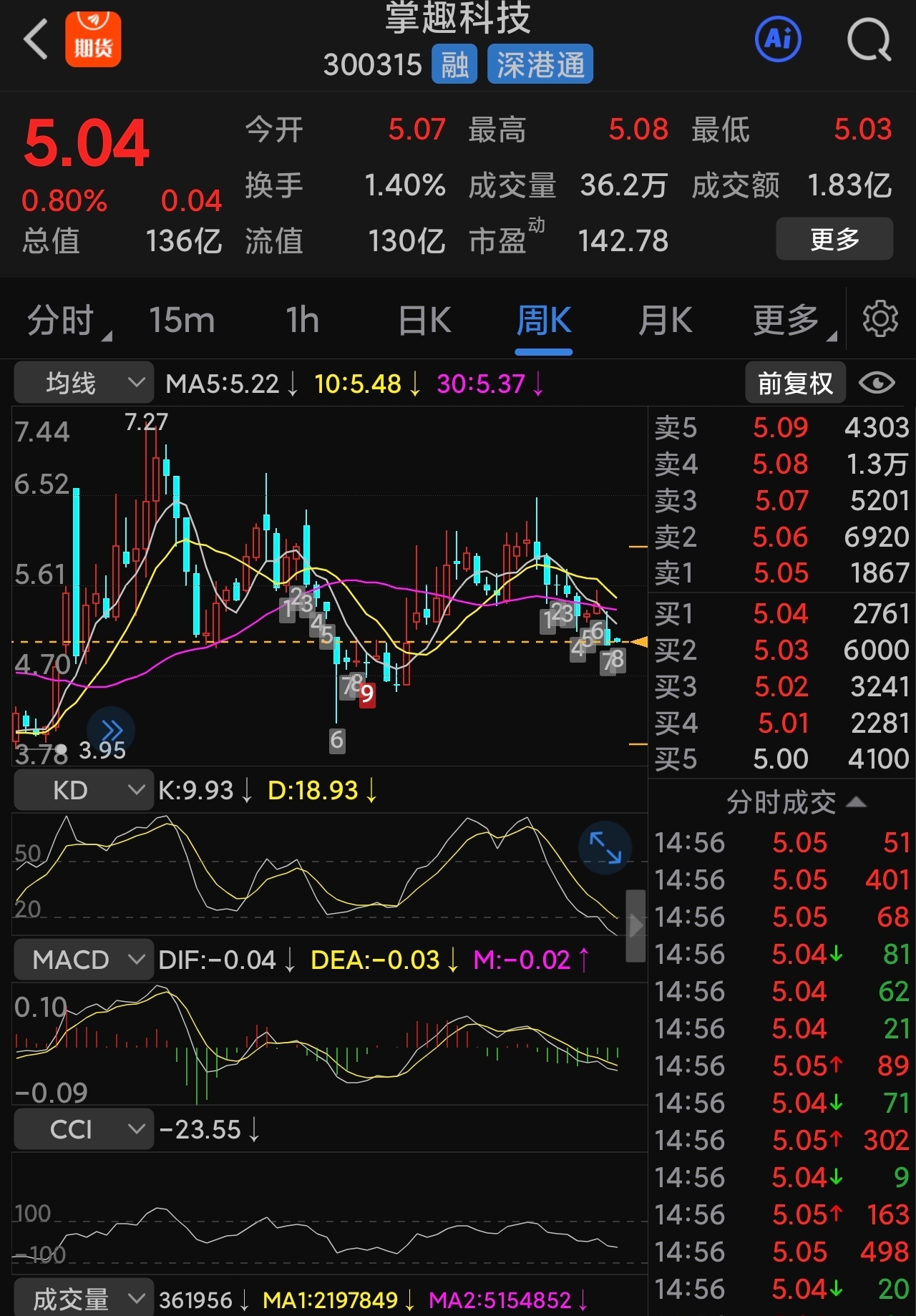The width and height of the screenshot is (916, 1316).
Task: Expand chart to fullscreen arrows icon
Action: (x=605, y=848)
